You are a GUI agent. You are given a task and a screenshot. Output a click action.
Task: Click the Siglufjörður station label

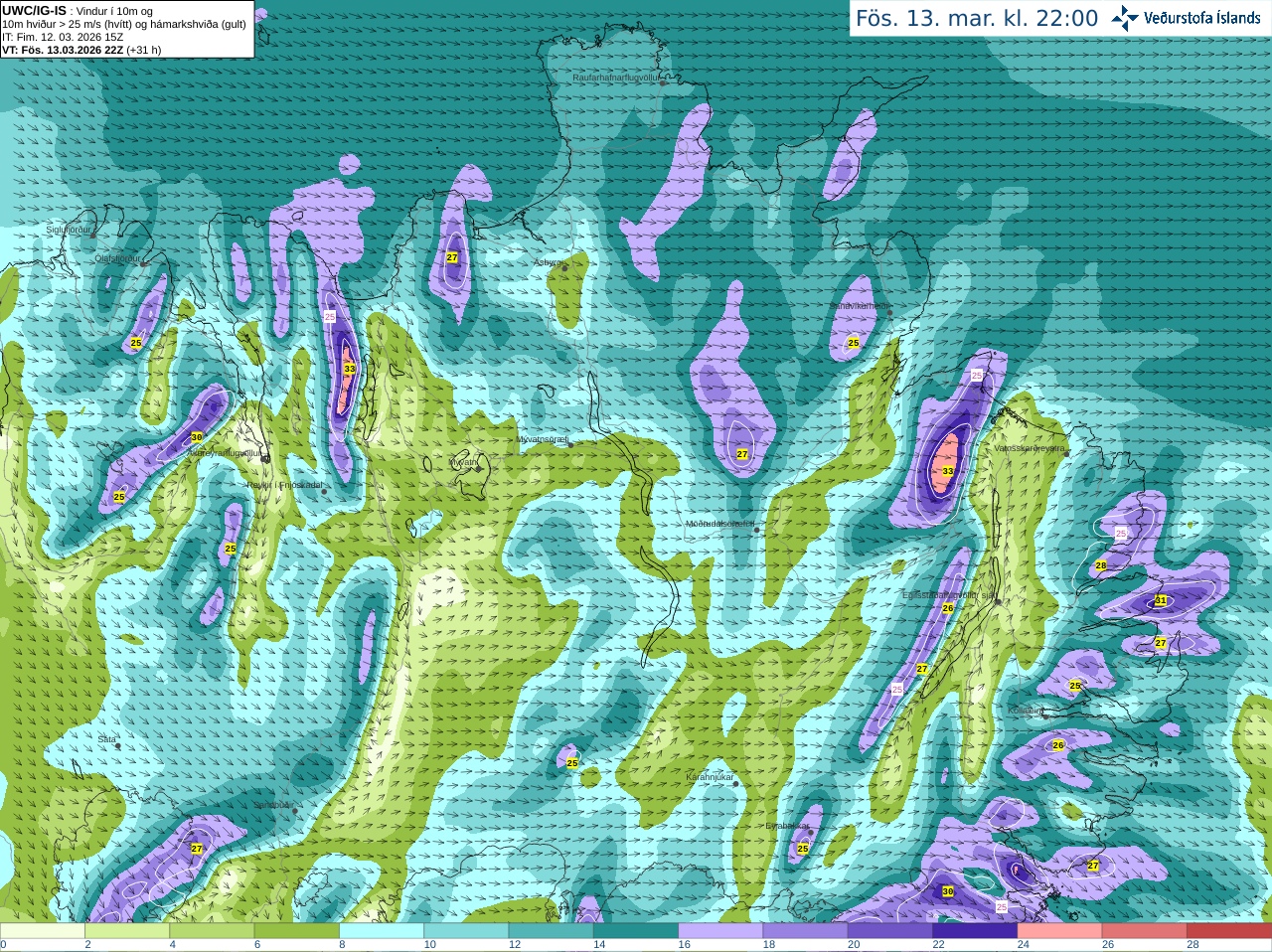tap(69, 230)
